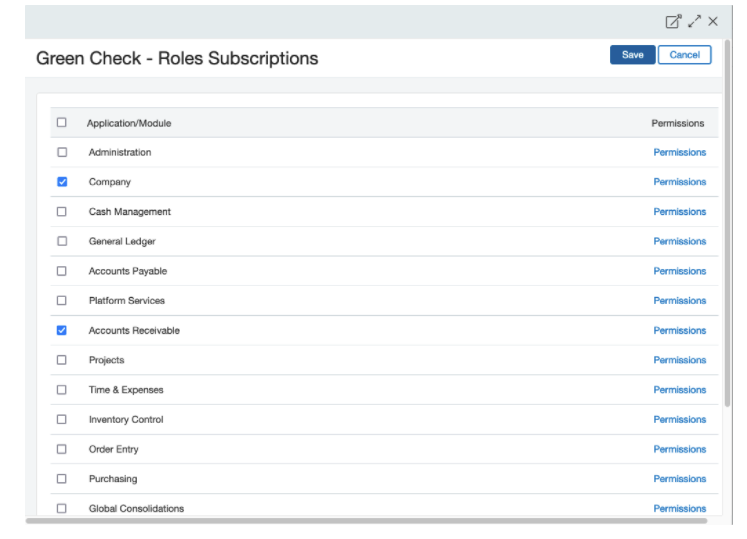Click the Company module name

[110, 182]
